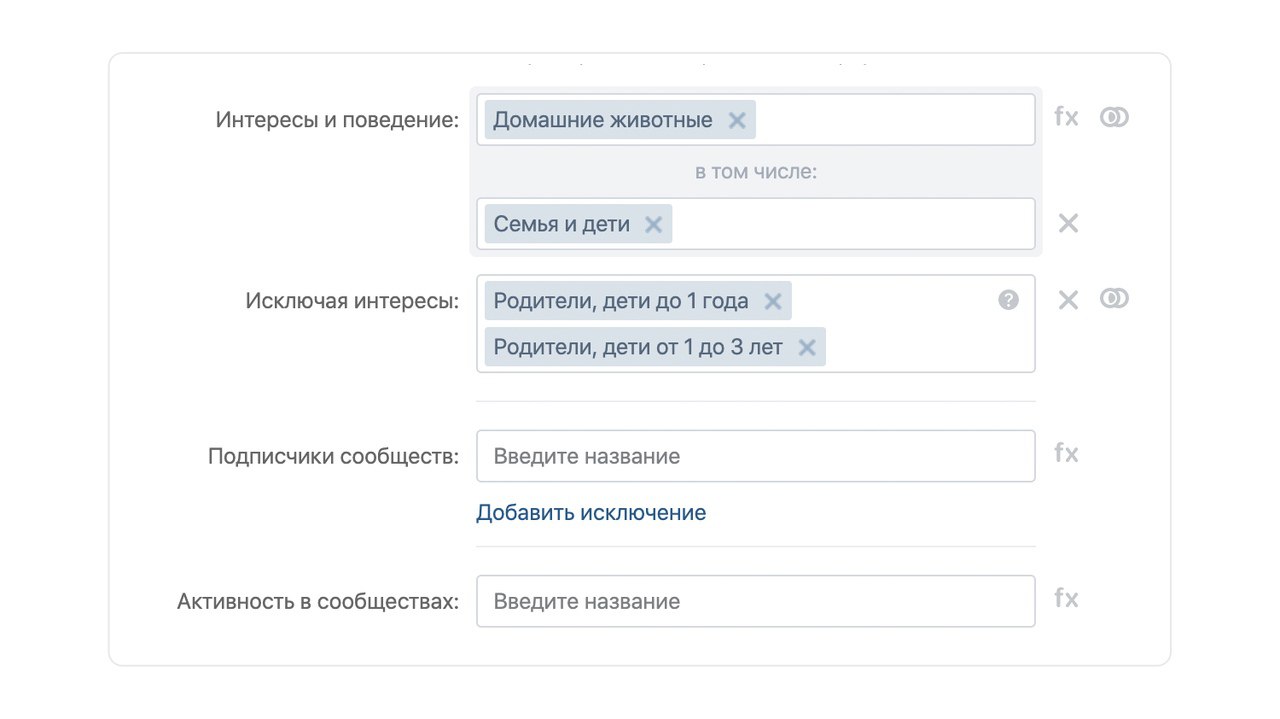Click the overlapping circles icon beside Исключая интересы
The width and height of the screenshot is (1280, 719).
coord(1114,299)
